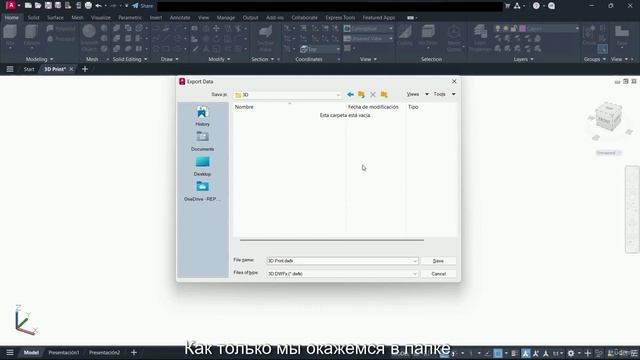The height and width of the screenshot is (360, 640).
Task: Click the Save button in Export Data
Action: tap(438, 261)
